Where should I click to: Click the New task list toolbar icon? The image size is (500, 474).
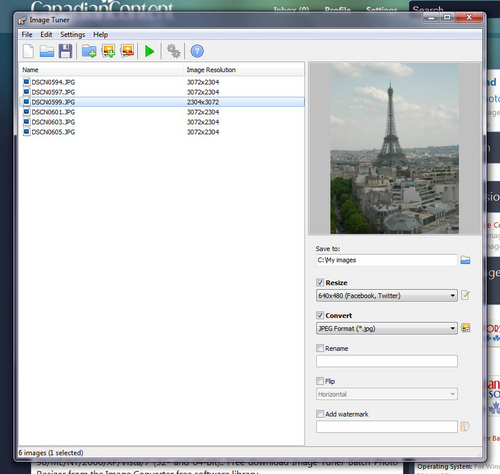[x=28, y=51]
